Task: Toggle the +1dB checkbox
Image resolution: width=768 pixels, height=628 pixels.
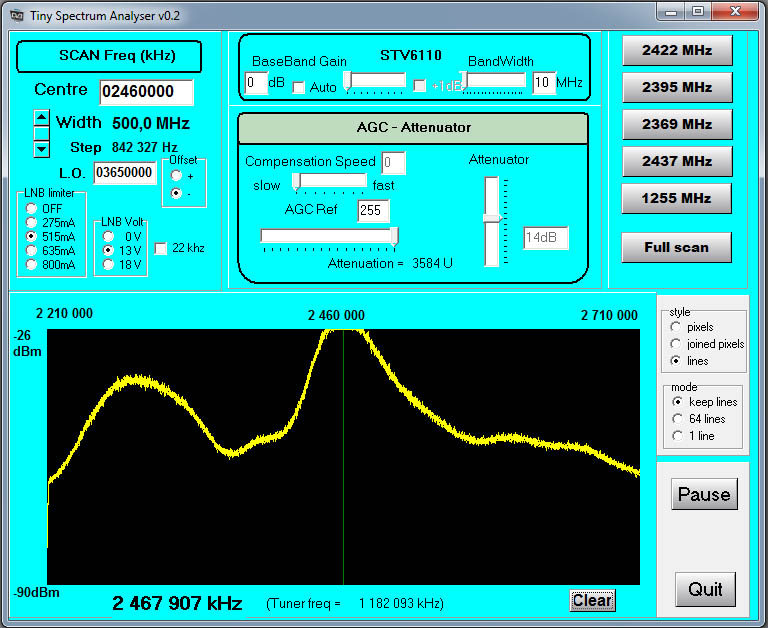Action: [x=419, y=86]
